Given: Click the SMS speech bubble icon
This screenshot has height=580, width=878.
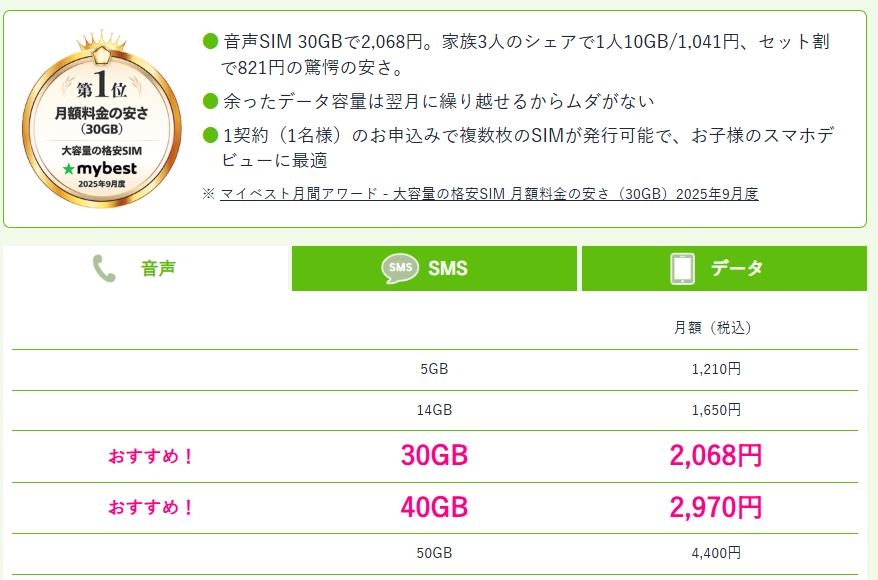Looking at the screenshot, I should coord(400,269).
